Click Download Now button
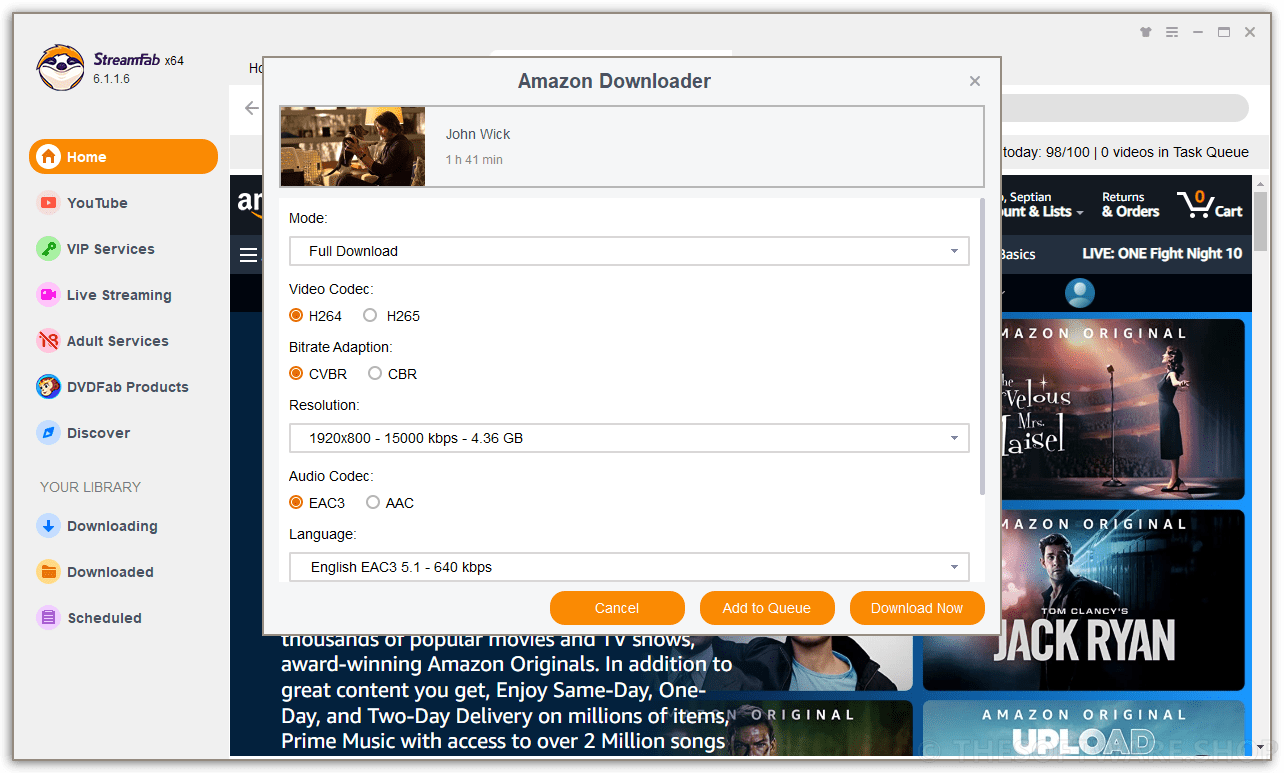1284x773 pixels. tap(917, 608)
